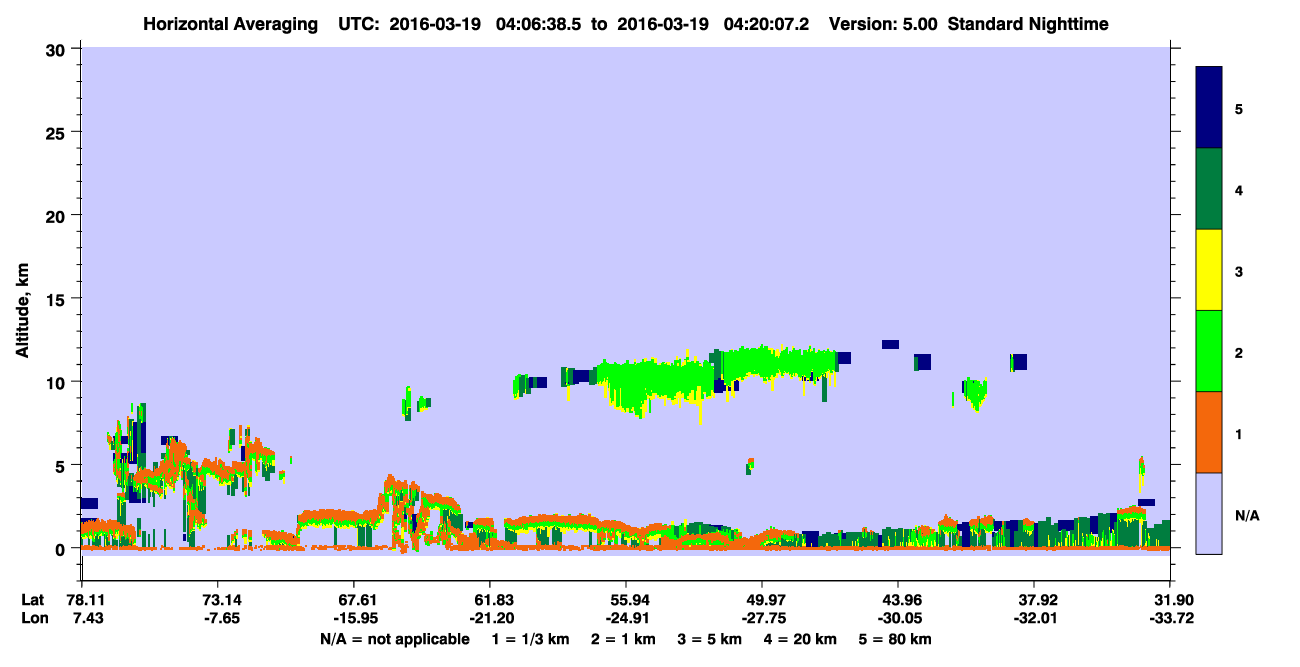Click the colorbar label 1
Image resolution: width=1300 pixels, height=667 pixels.
tap(1239, 434)
